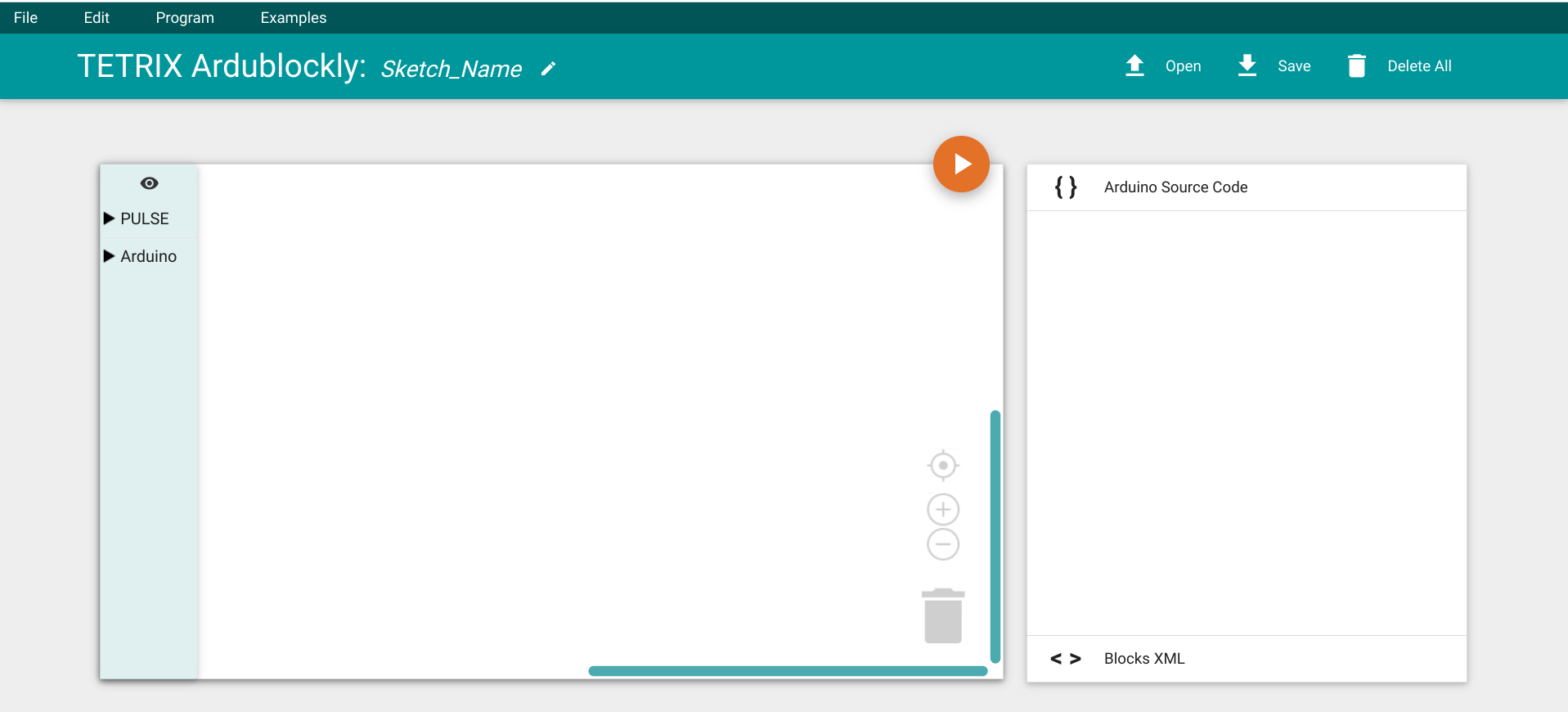Open the File menu
The width and height of the screenshot is (1568, 712).
25,17
